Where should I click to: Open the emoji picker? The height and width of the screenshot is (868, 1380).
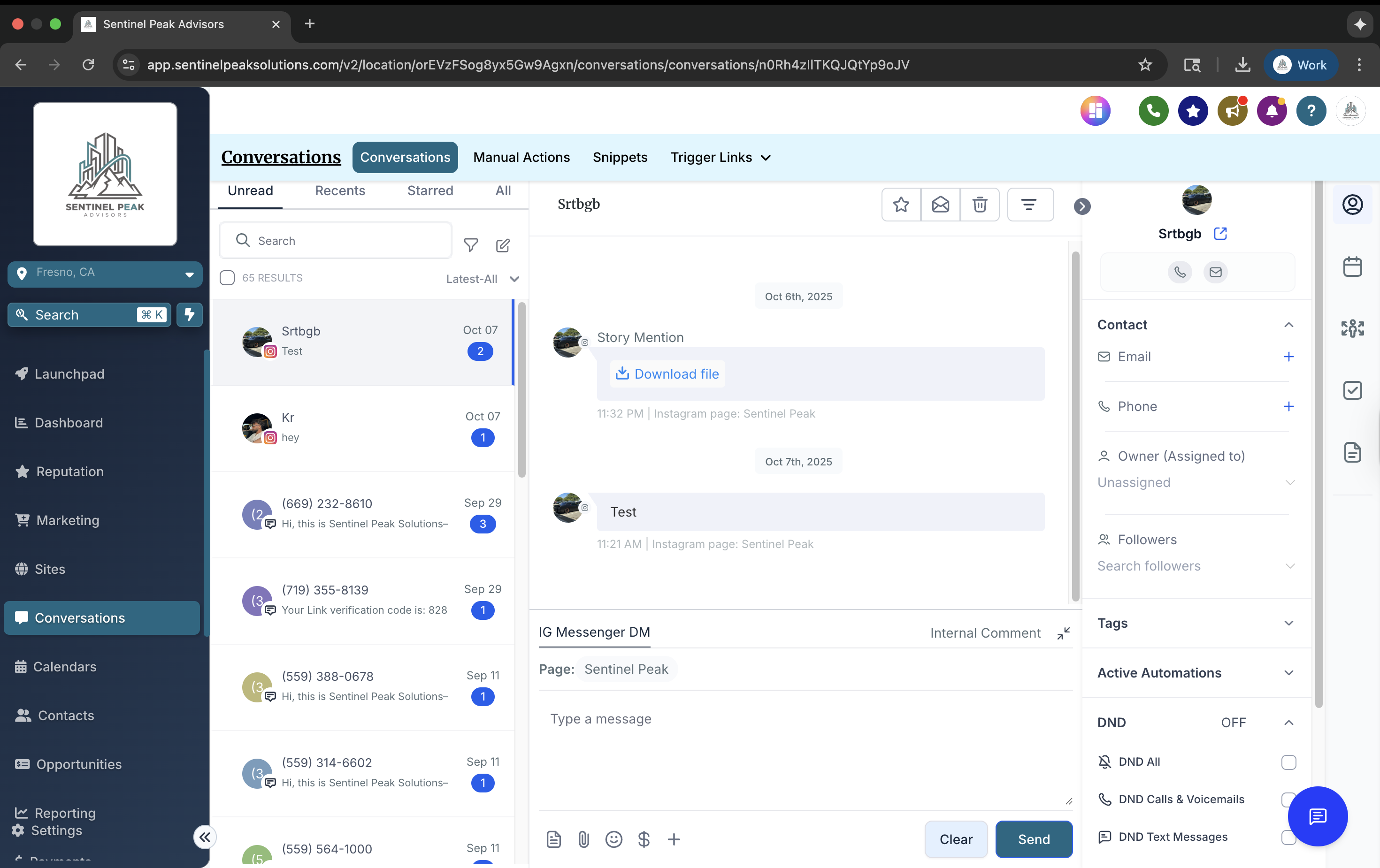click(614, 839)
